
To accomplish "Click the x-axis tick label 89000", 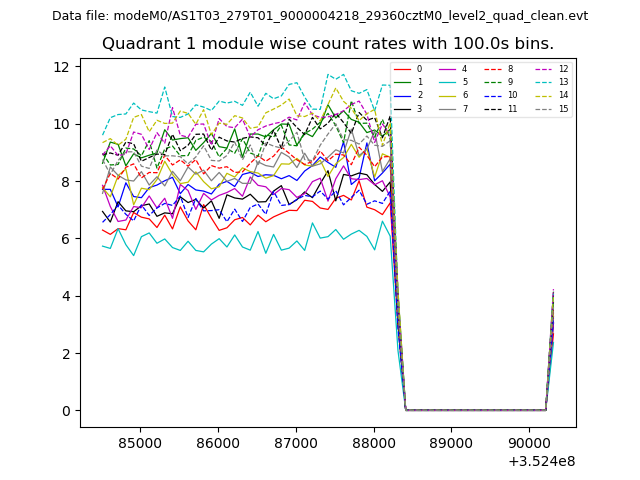I will tap(451, 443).
